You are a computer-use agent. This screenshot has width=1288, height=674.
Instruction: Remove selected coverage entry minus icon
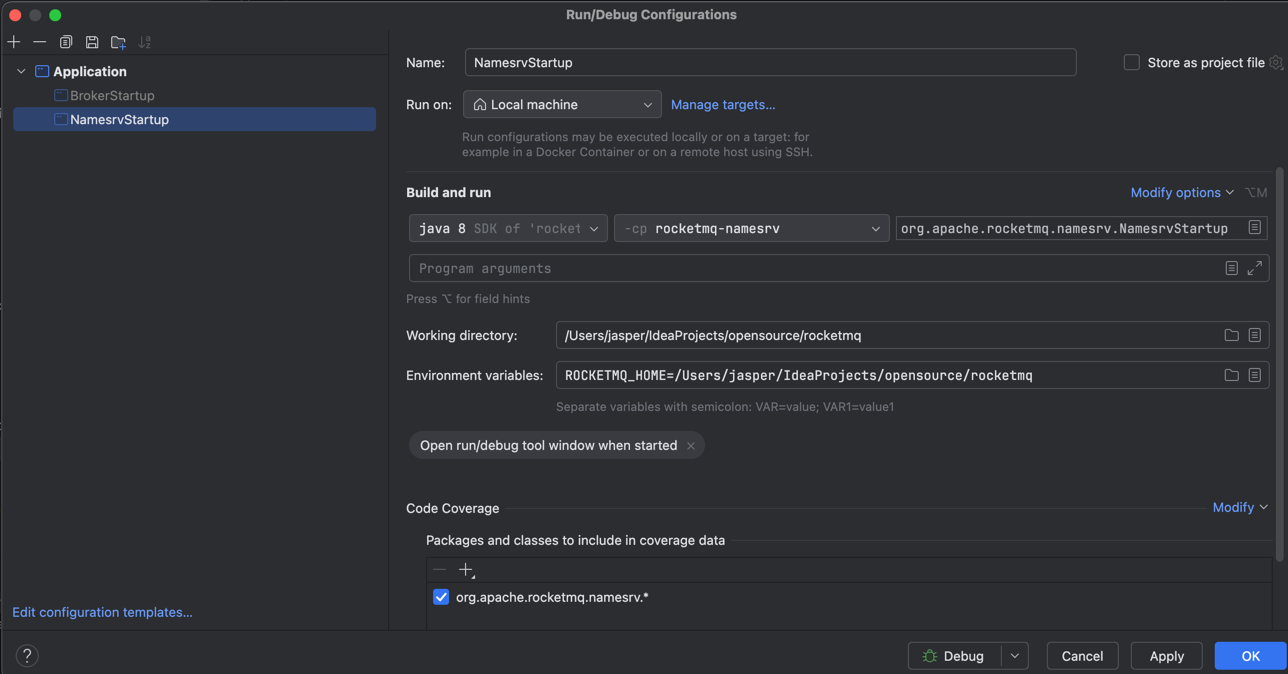pyautogui.click(x=440, y=569)
